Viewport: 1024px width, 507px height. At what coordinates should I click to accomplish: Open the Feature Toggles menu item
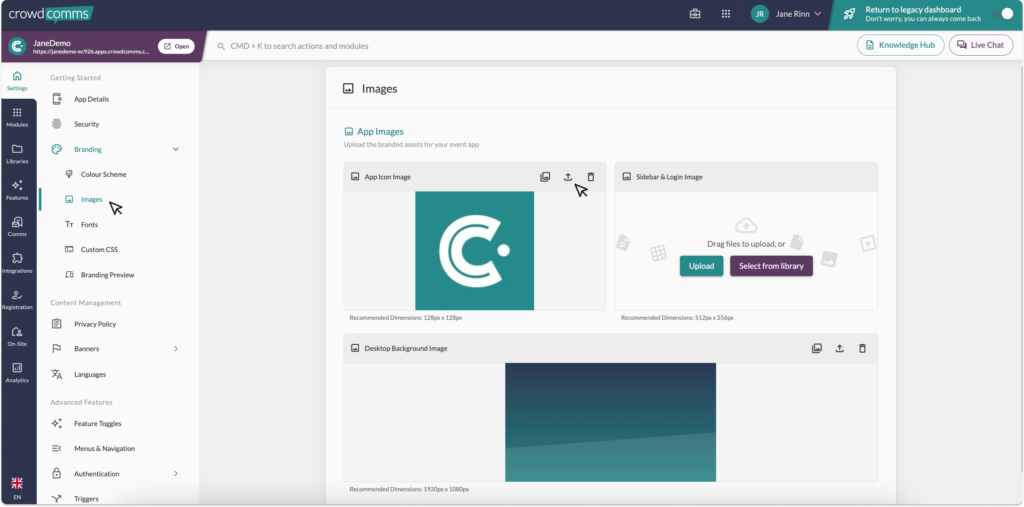point(98,423)
